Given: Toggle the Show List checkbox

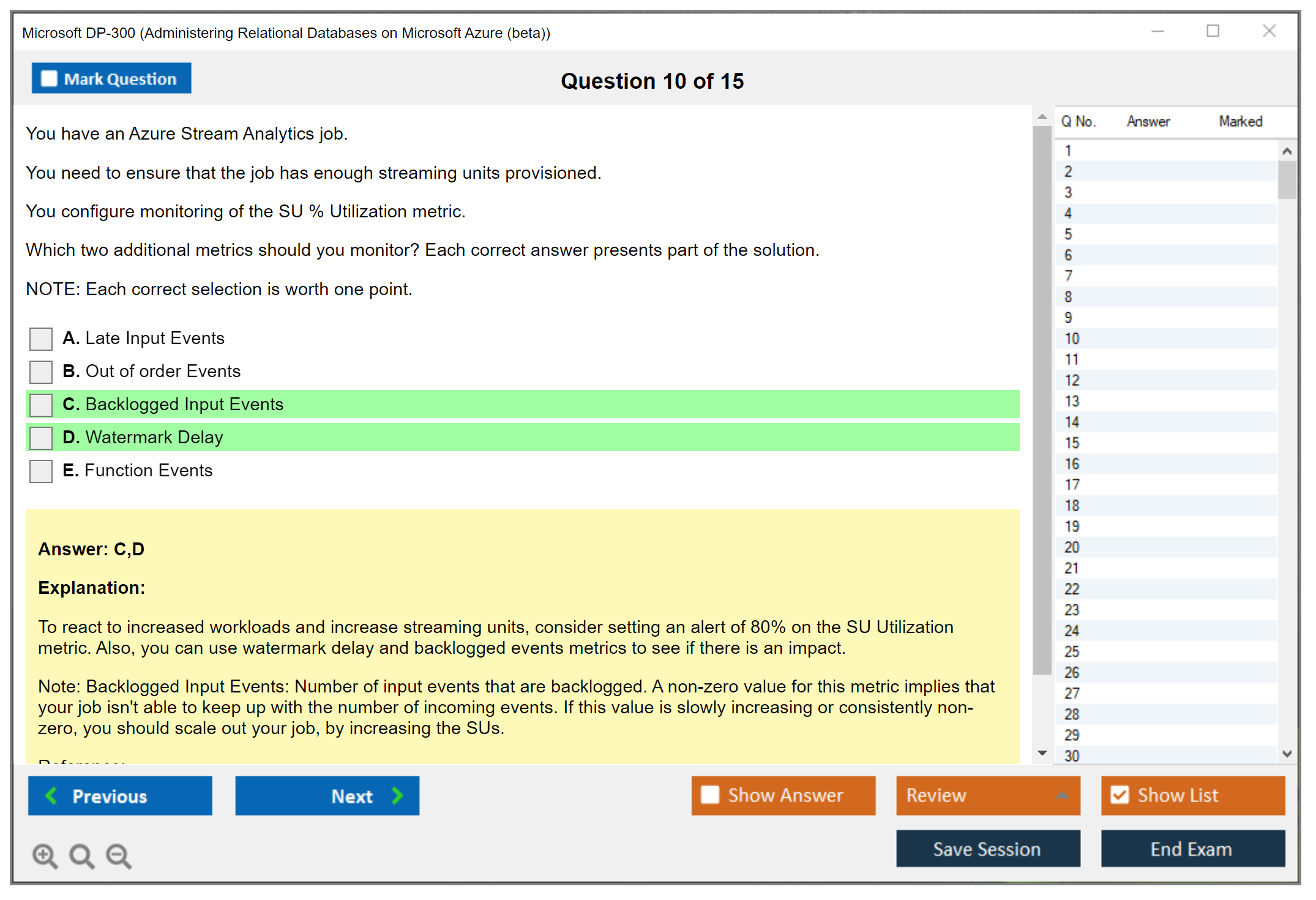Looking at the screenshot, I should (1120, 795).
